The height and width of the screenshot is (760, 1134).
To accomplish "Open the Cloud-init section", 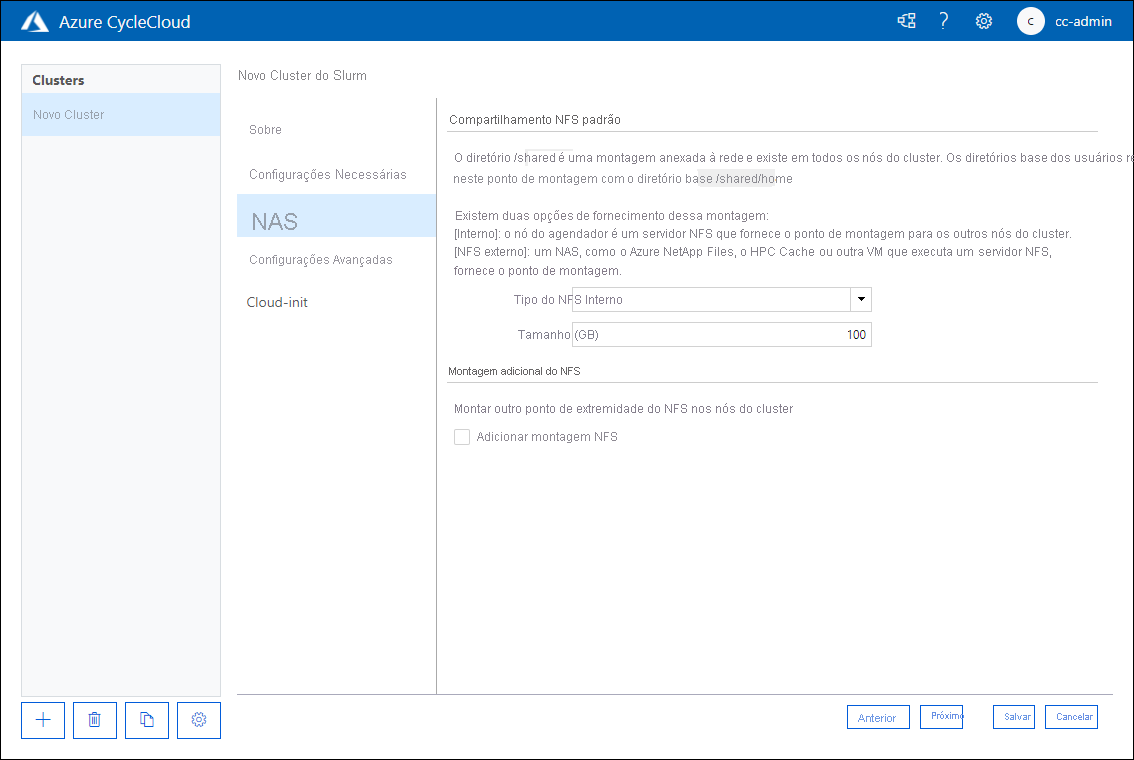I will click(277, 302).
